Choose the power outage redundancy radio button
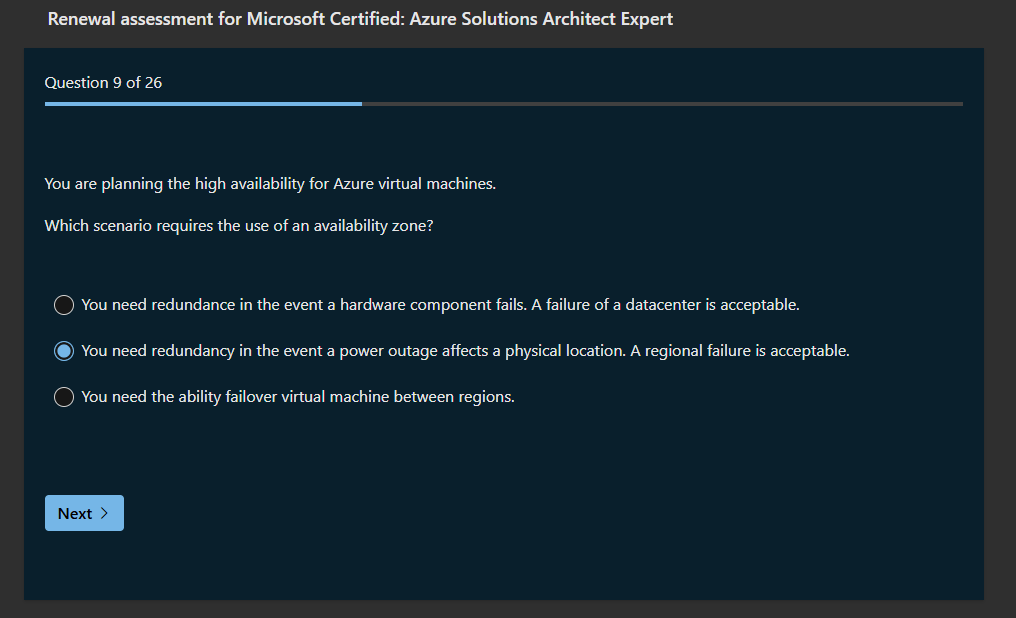1016x618 pixels. pyautogui.click(x=64, y=351)
